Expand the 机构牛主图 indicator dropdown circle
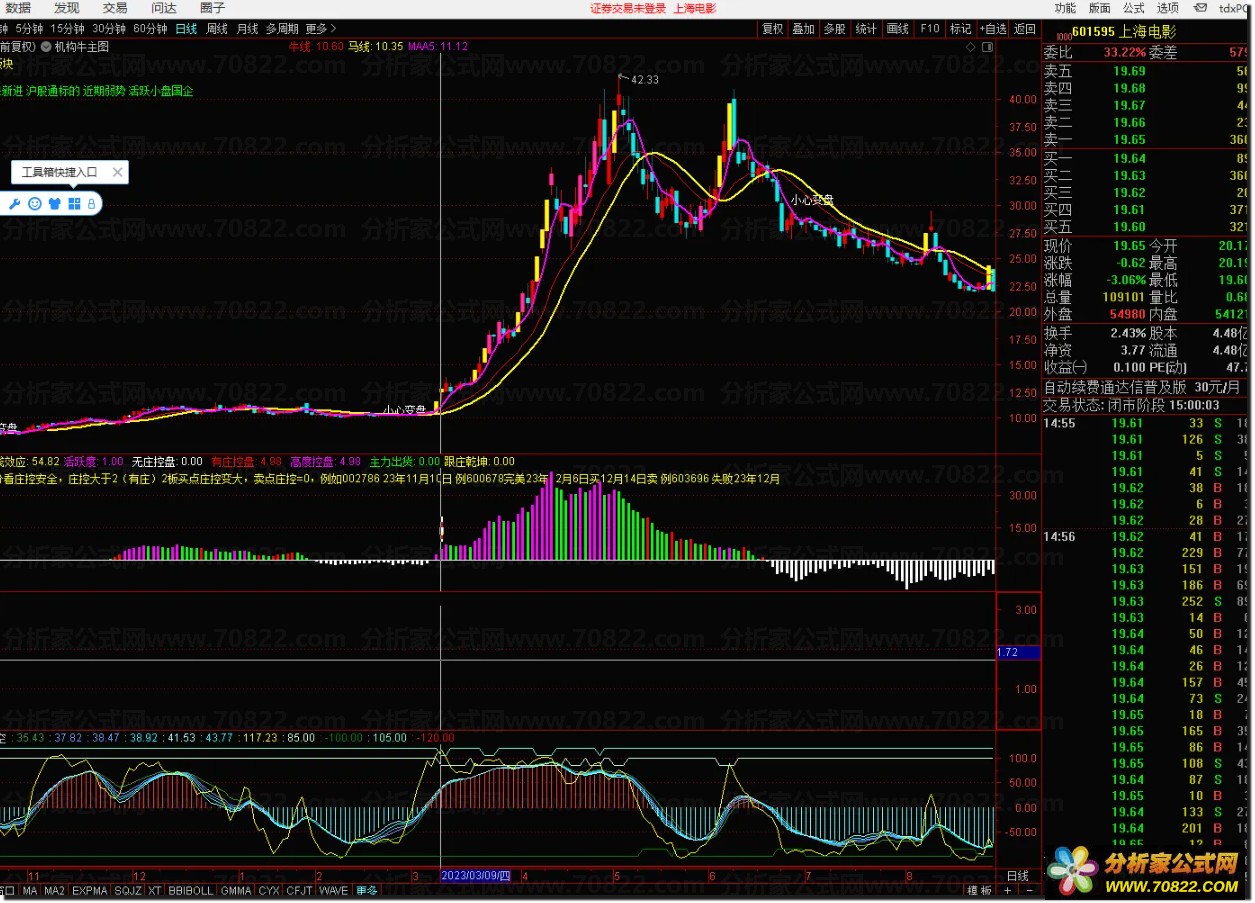The width and height of the screenshot is (1255, 903). click(x=46, y=46)
